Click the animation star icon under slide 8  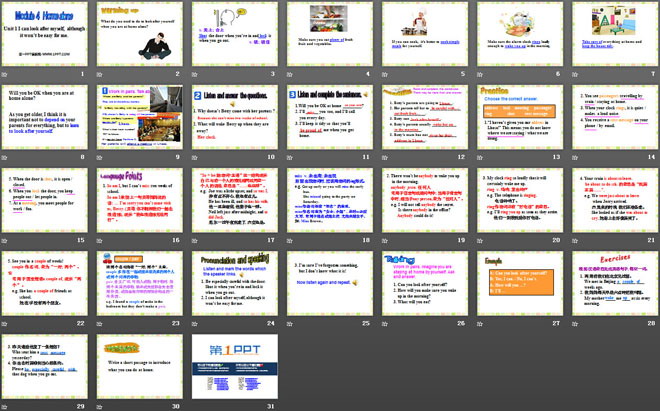coord(5,157)
